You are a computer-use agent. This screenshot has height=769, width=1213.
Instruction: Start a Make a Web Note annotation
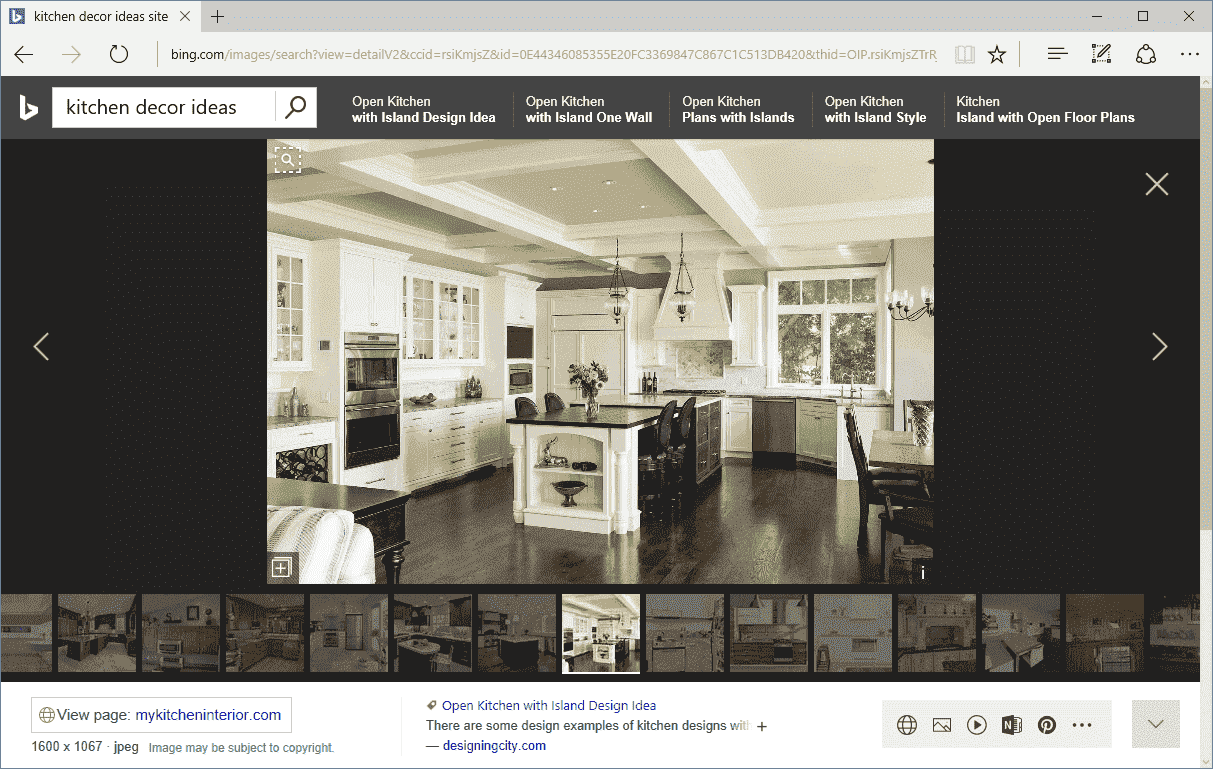tap(1101, 54)
